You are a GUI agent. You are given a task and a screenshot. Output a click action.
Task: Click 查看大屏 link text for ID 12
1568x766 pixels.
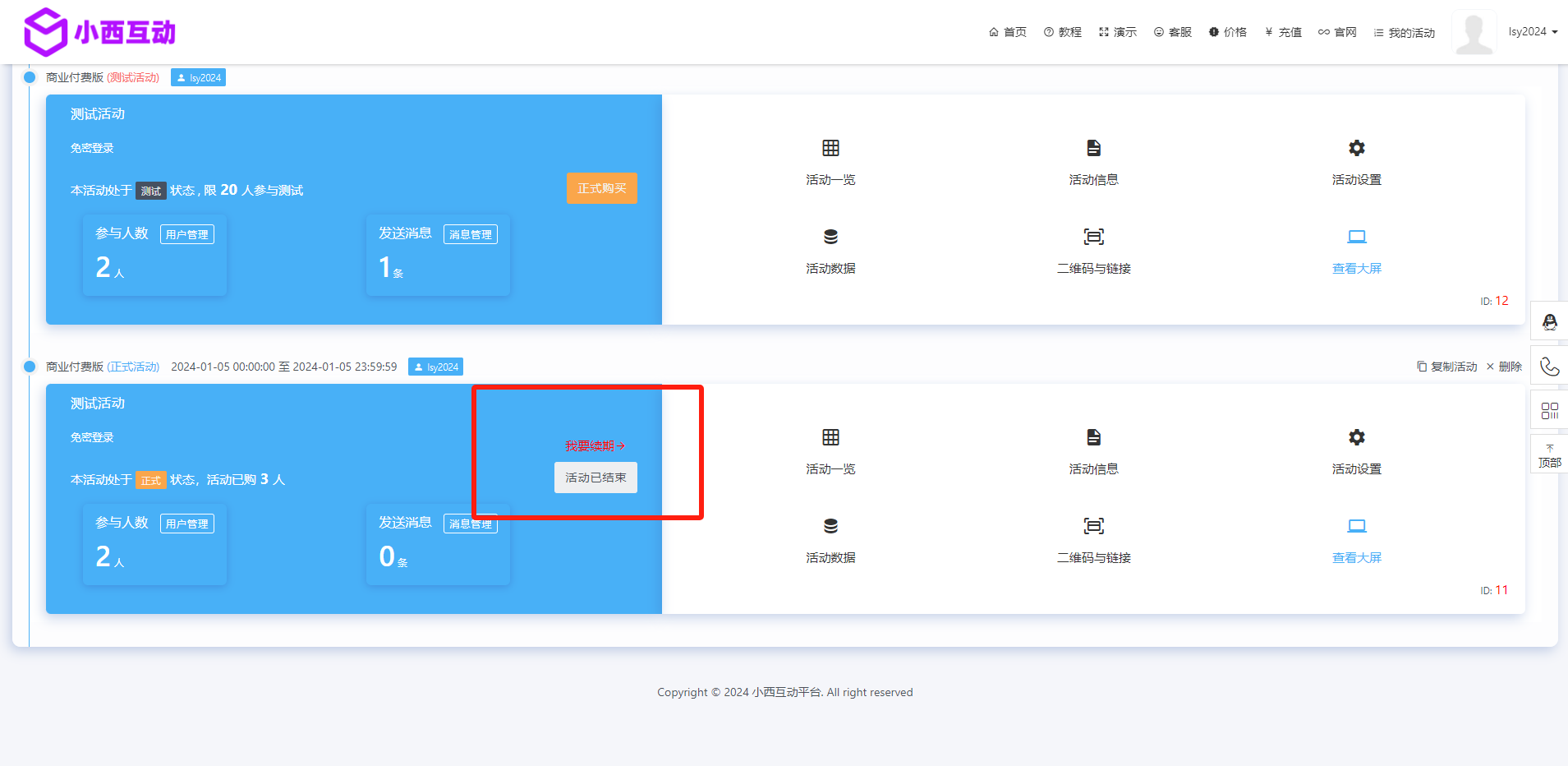click(1356, 269)
